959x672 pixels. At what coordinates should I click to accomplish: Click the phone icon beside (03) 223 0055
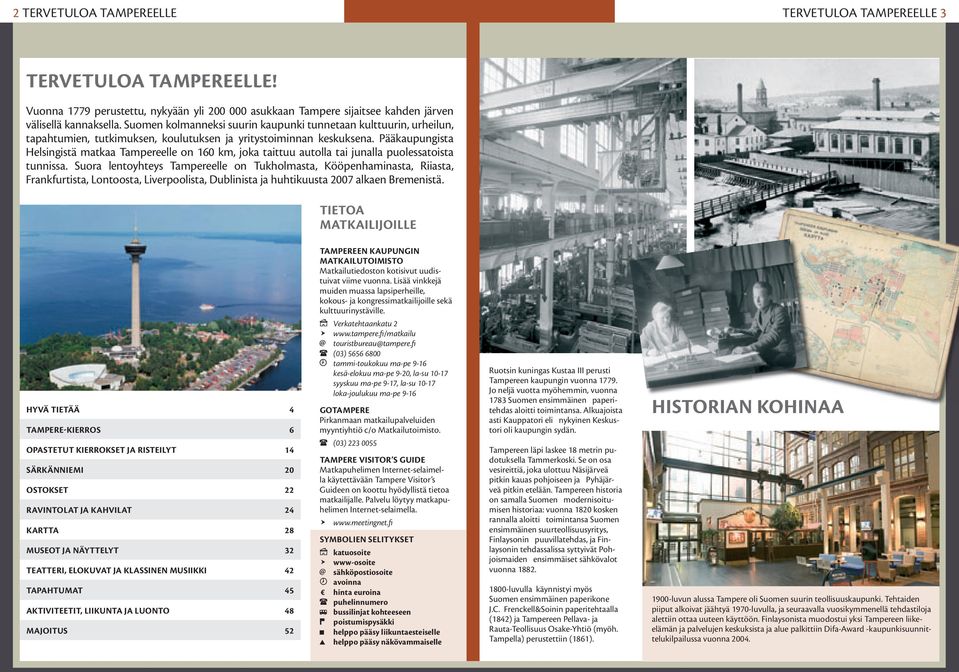324,443
